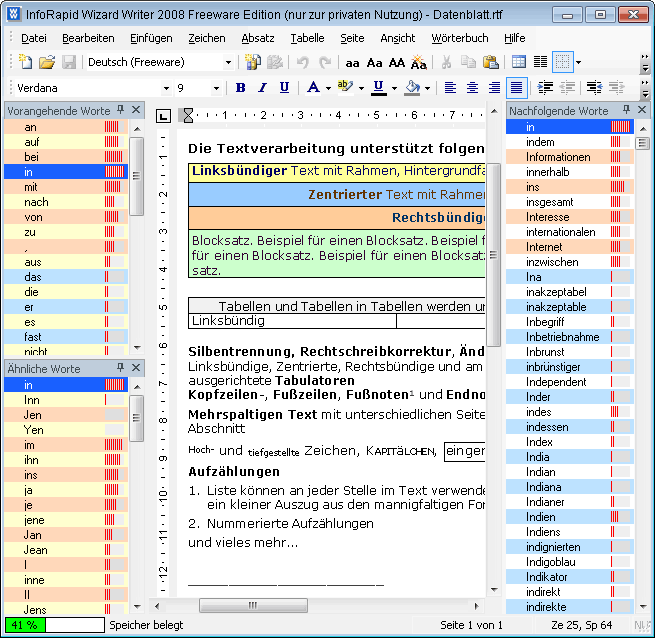This screenshot has height=638, width=655.
Task: Center the paragraph text
Action: point(472,88)
